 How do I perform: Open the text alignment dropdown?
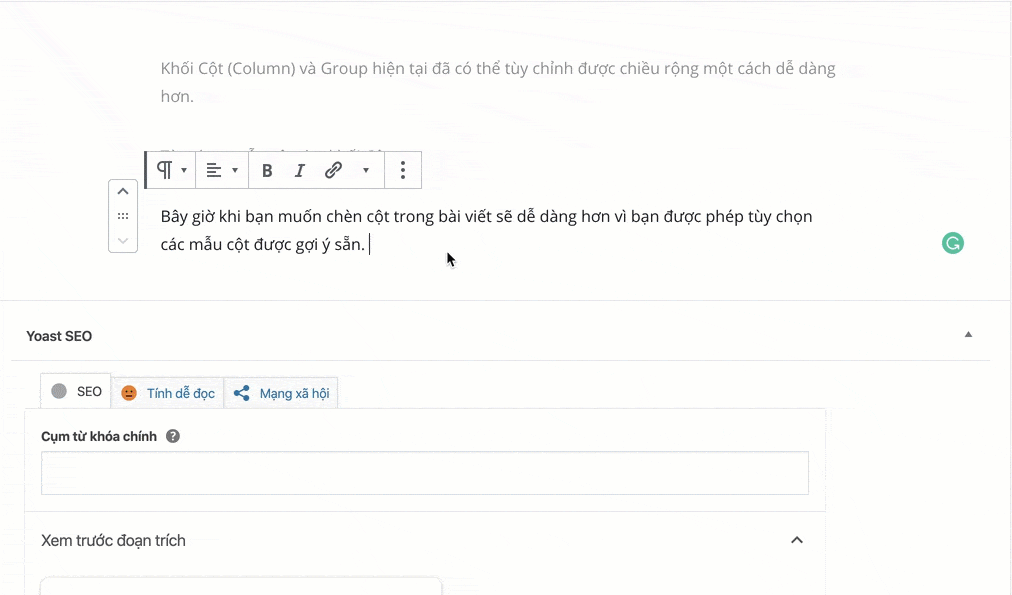coord(221,170)
